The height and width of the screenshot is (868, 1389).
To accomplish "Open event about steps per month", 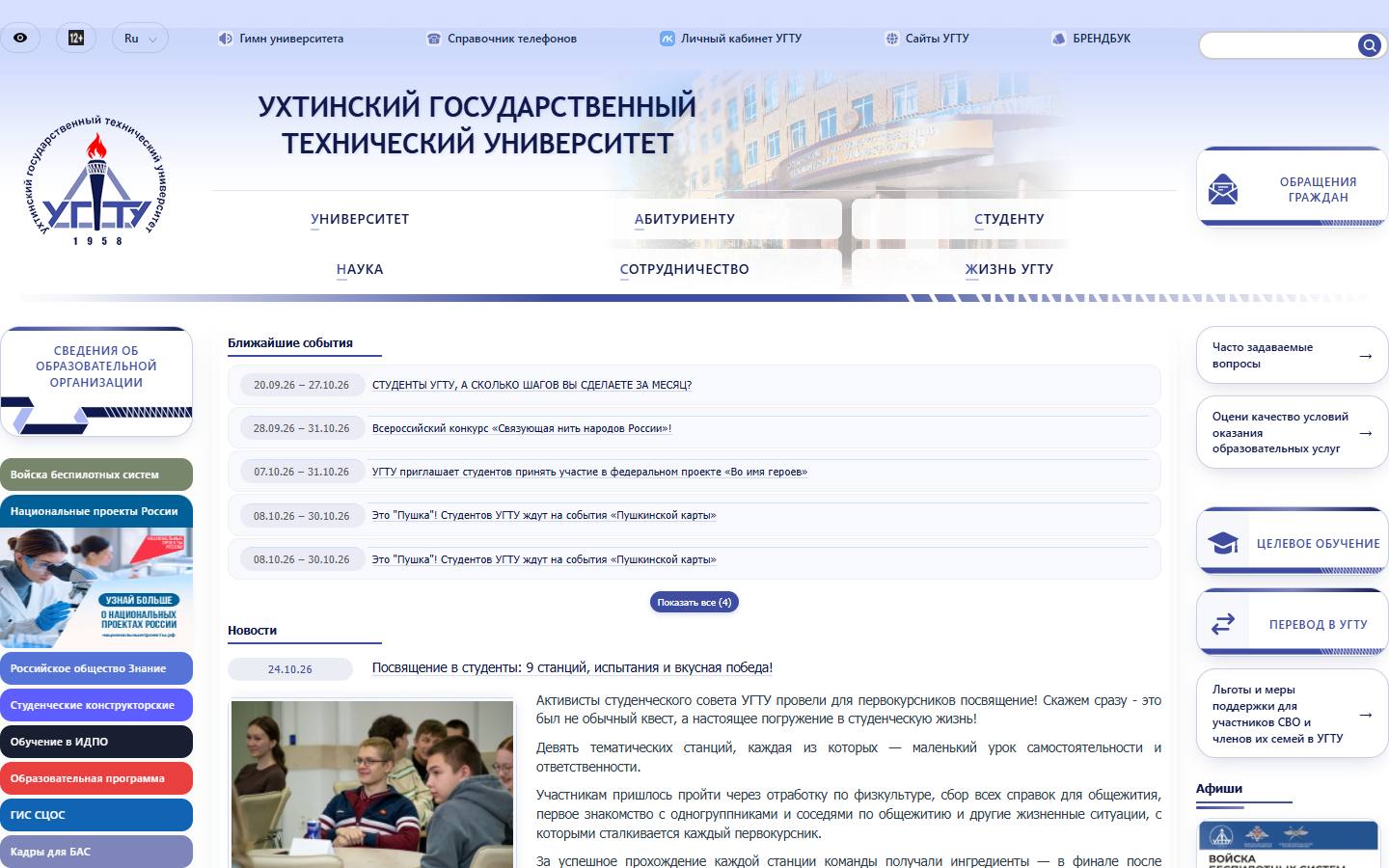I will click(x=531, y=385).
